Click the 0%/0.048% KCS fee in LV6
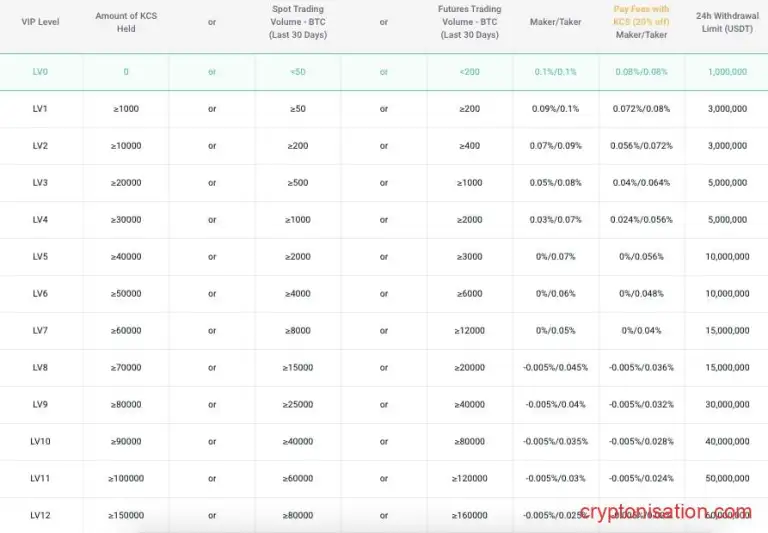 coord(641,294)
